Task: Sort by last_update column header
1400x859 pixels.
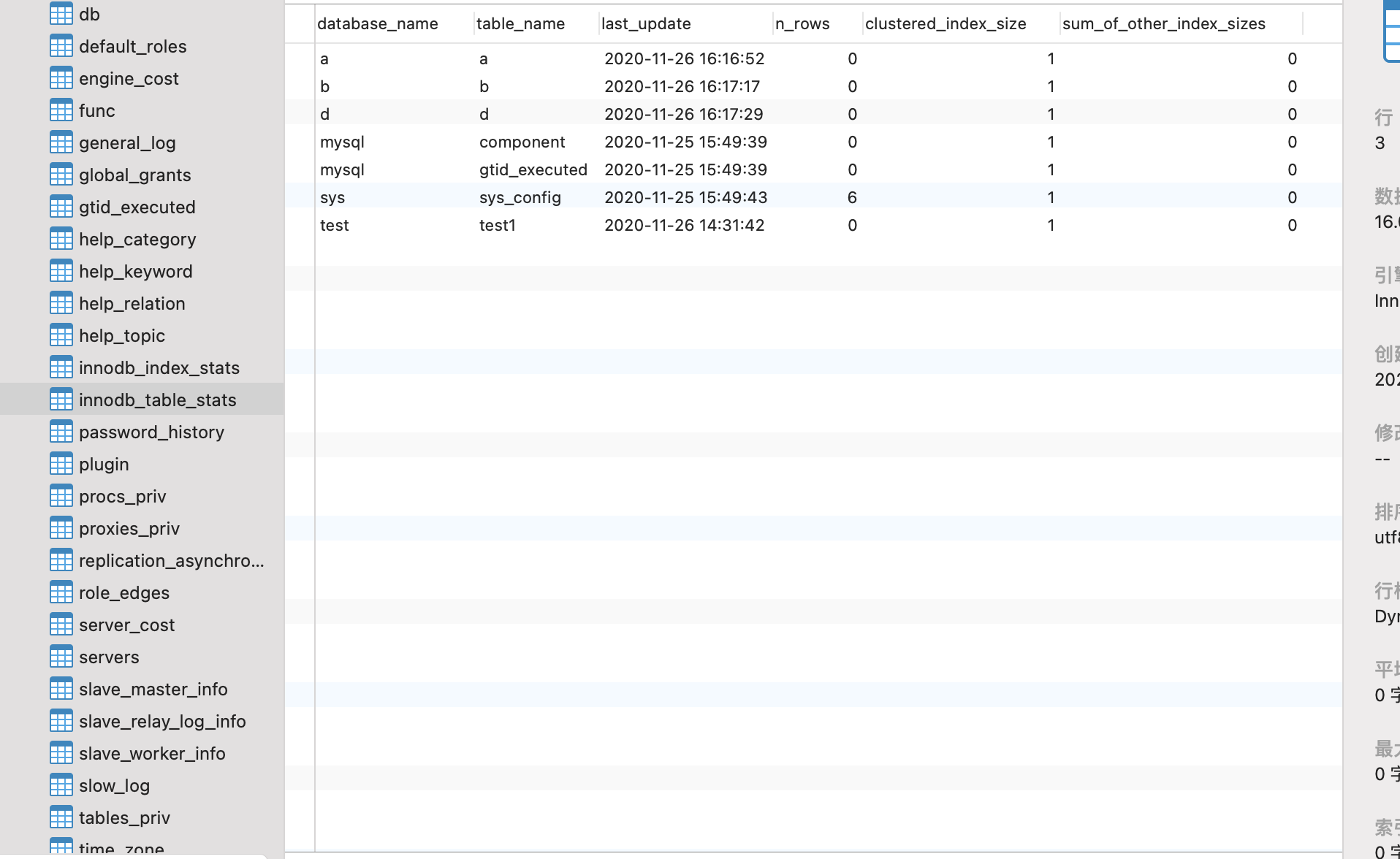Action: click(x=646, y=23)
